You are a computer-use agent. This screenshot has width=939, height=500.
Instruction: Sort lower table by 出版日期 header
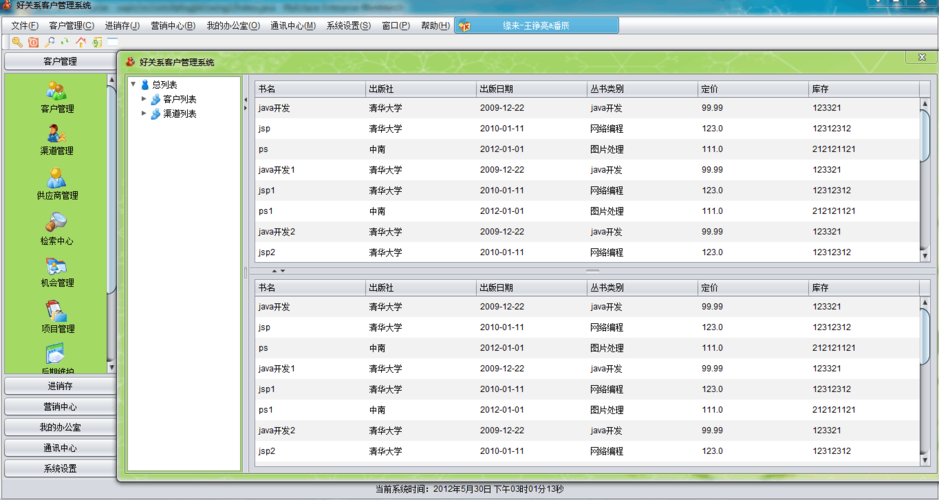point(531,287)
